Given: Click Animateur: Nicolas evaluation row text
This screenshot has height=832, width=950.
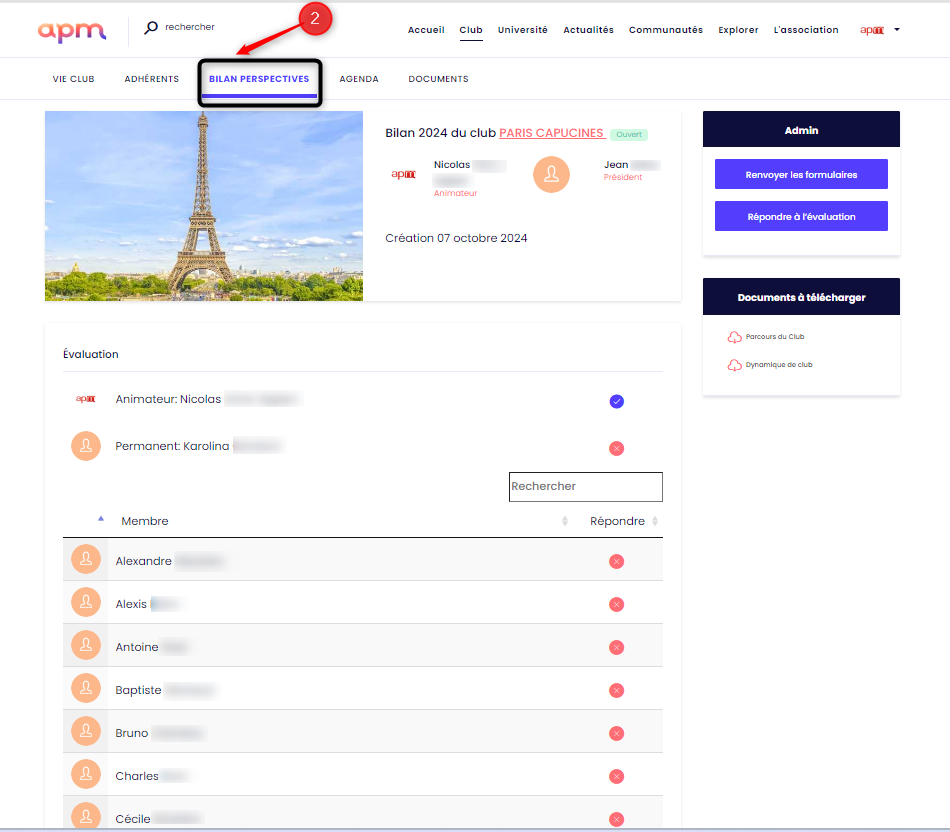Looking at the screenshot, I should (x=168, y=399).
